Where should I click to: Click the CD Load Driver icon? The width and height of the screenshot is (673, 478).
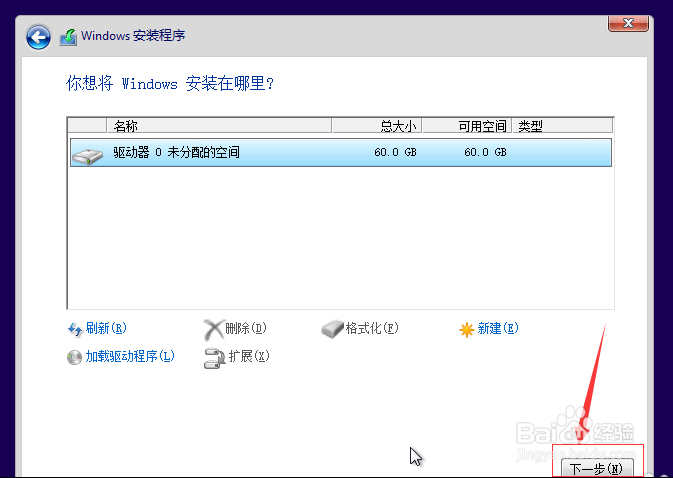pyautogui.click(x=74, y=357)
